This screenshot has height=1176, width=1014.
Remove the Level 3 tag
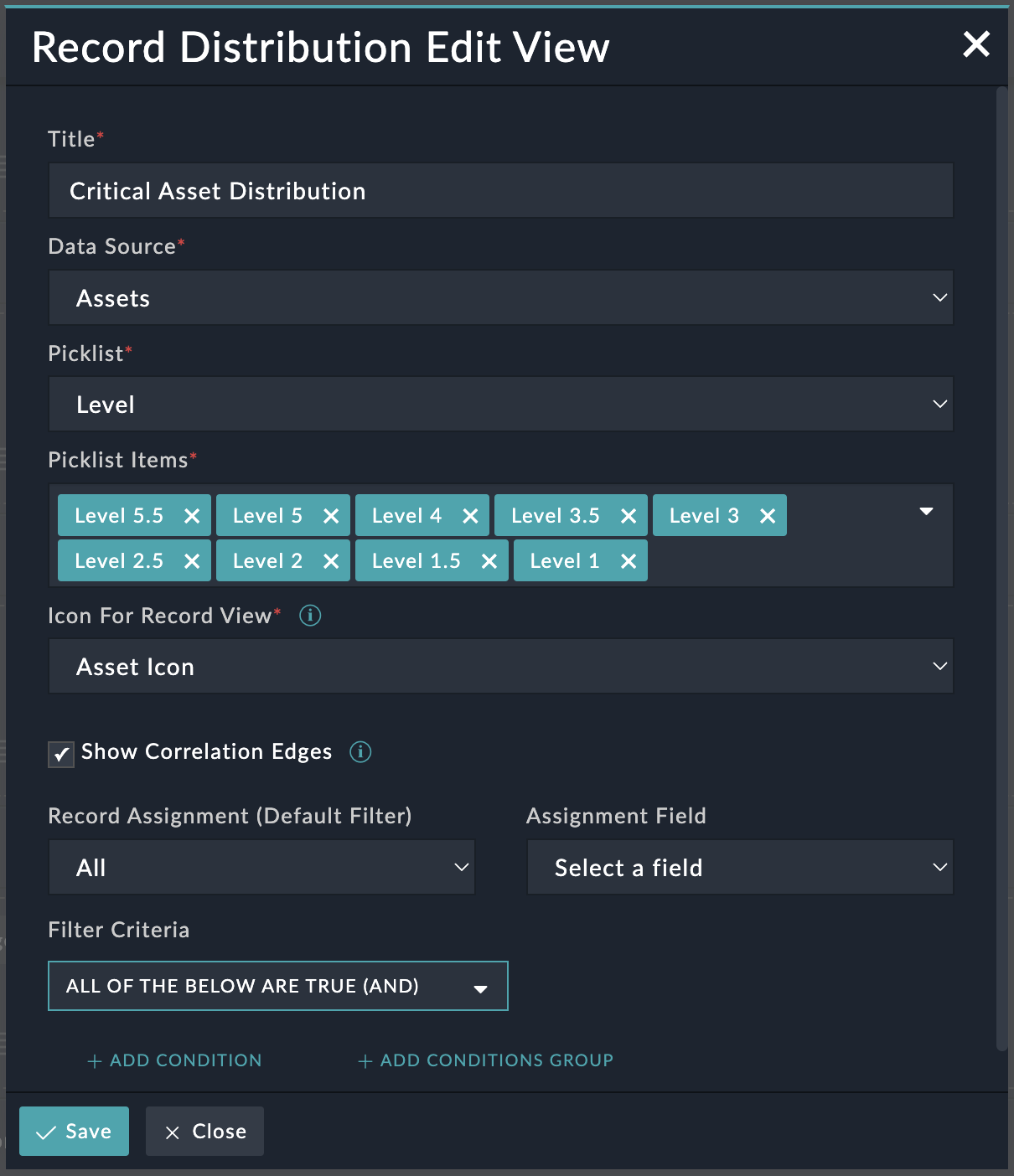coord(768,516)
